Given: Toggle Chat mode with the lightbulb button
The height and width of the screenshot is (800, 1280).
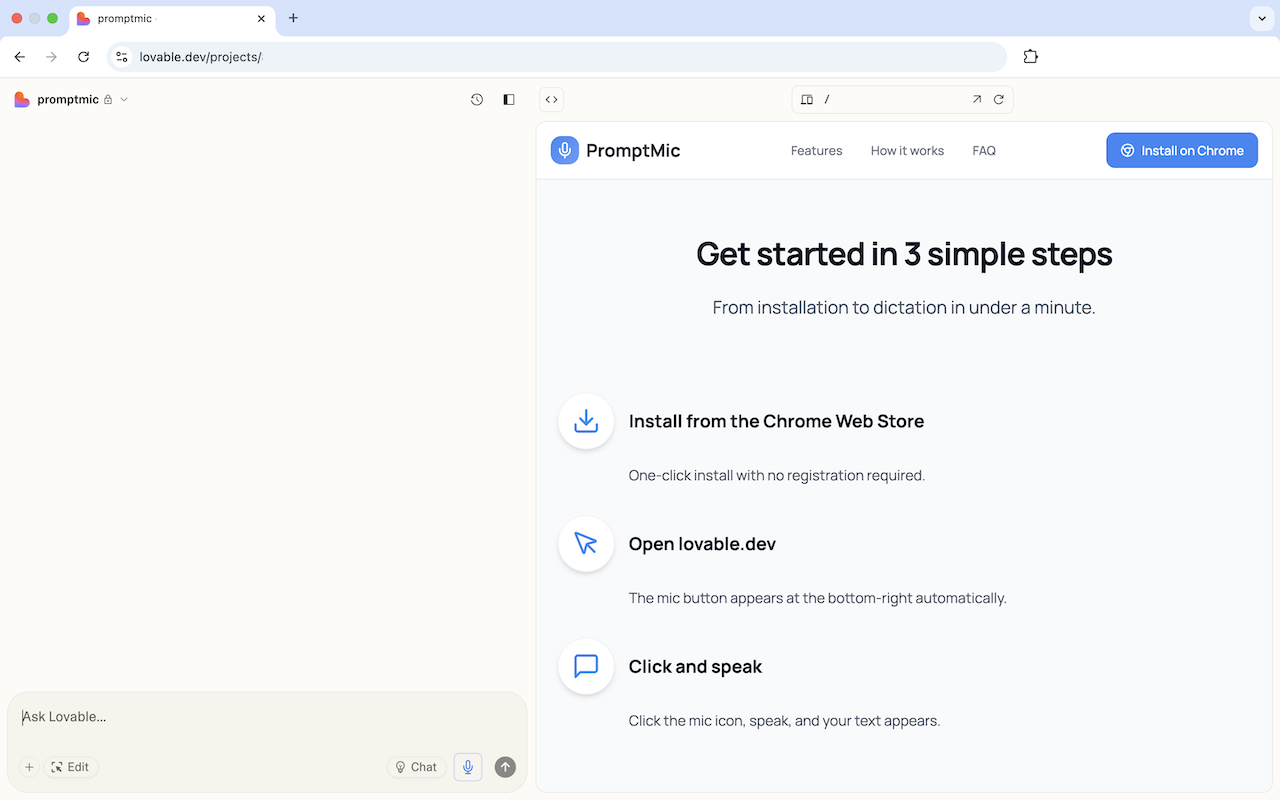Looking at the screenshot, I should click(417, 767).
